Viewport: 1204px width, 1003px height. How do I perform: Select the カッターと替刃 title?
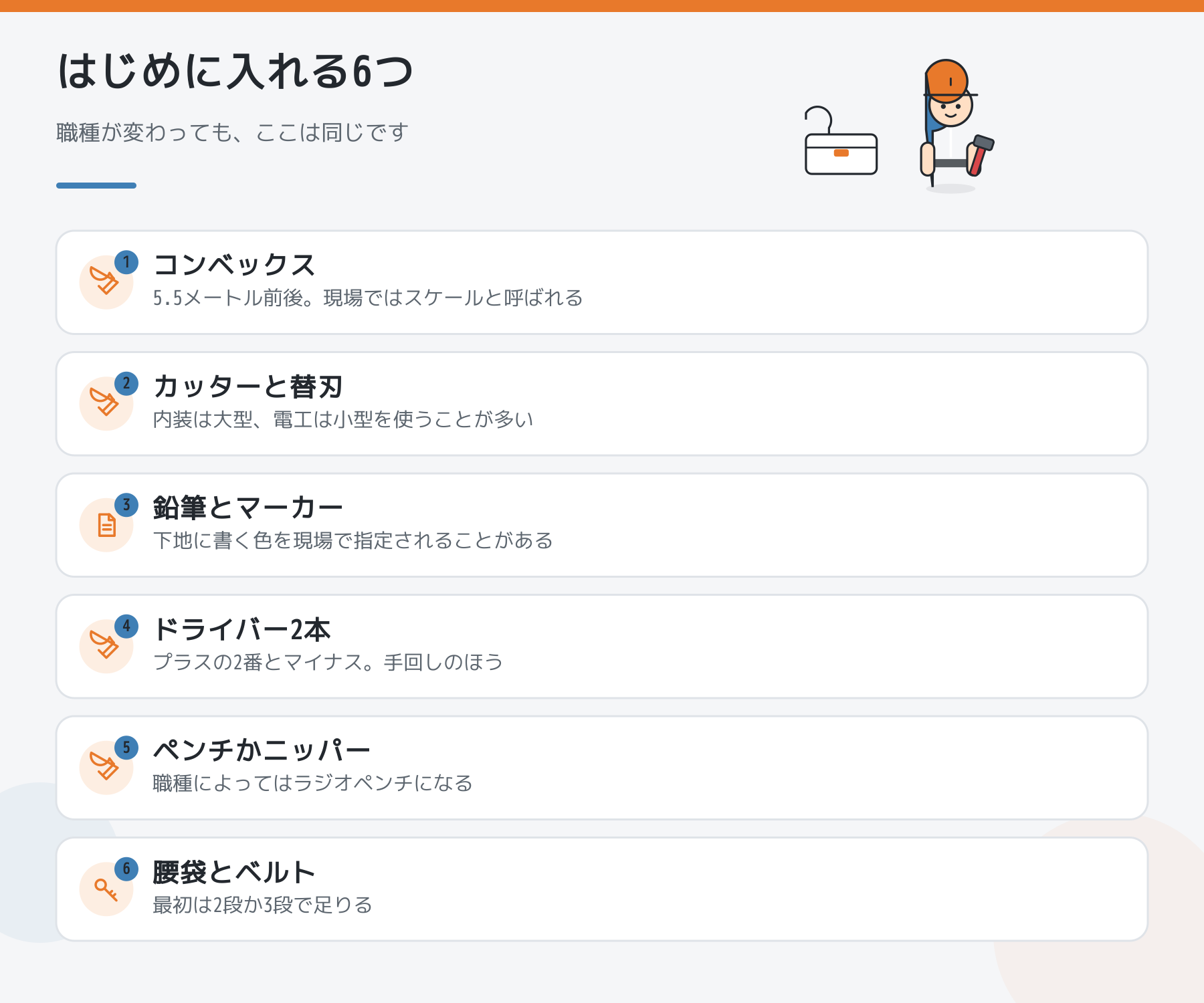[247, 386]
